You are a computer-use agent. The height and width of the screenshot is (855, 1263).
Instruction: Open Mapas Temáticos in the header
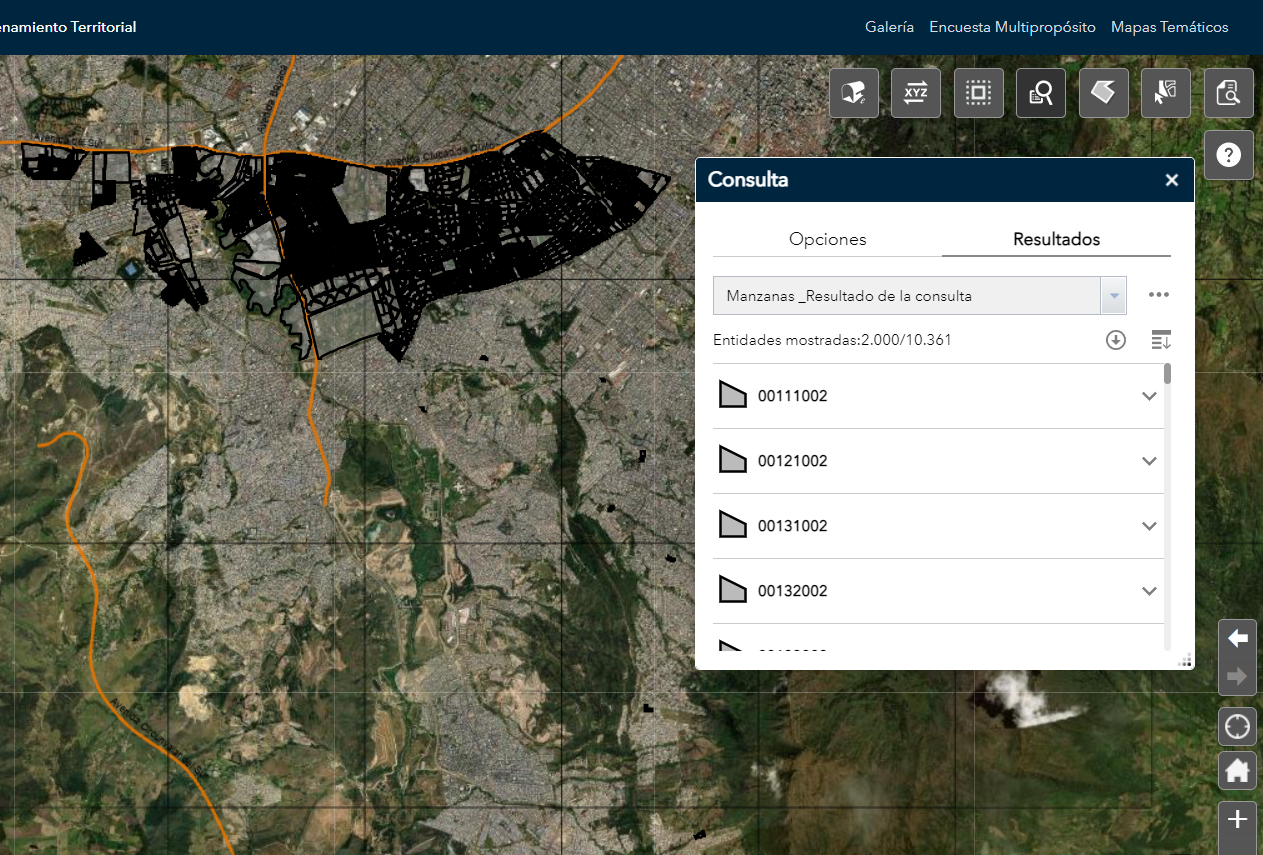(x=1169, y=27)
